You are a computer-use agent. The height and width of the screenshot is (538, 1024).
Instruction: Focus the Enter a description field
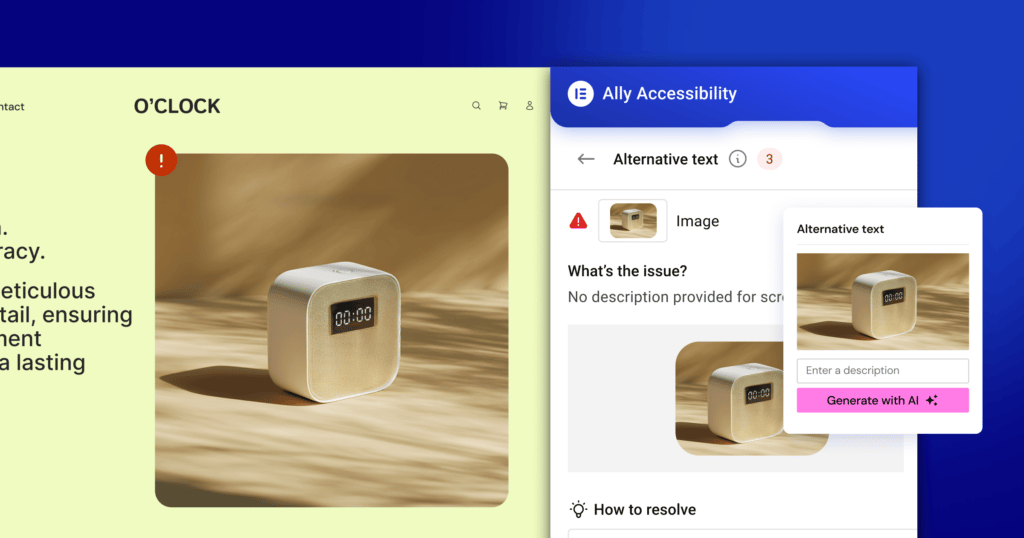click(882, 370)
